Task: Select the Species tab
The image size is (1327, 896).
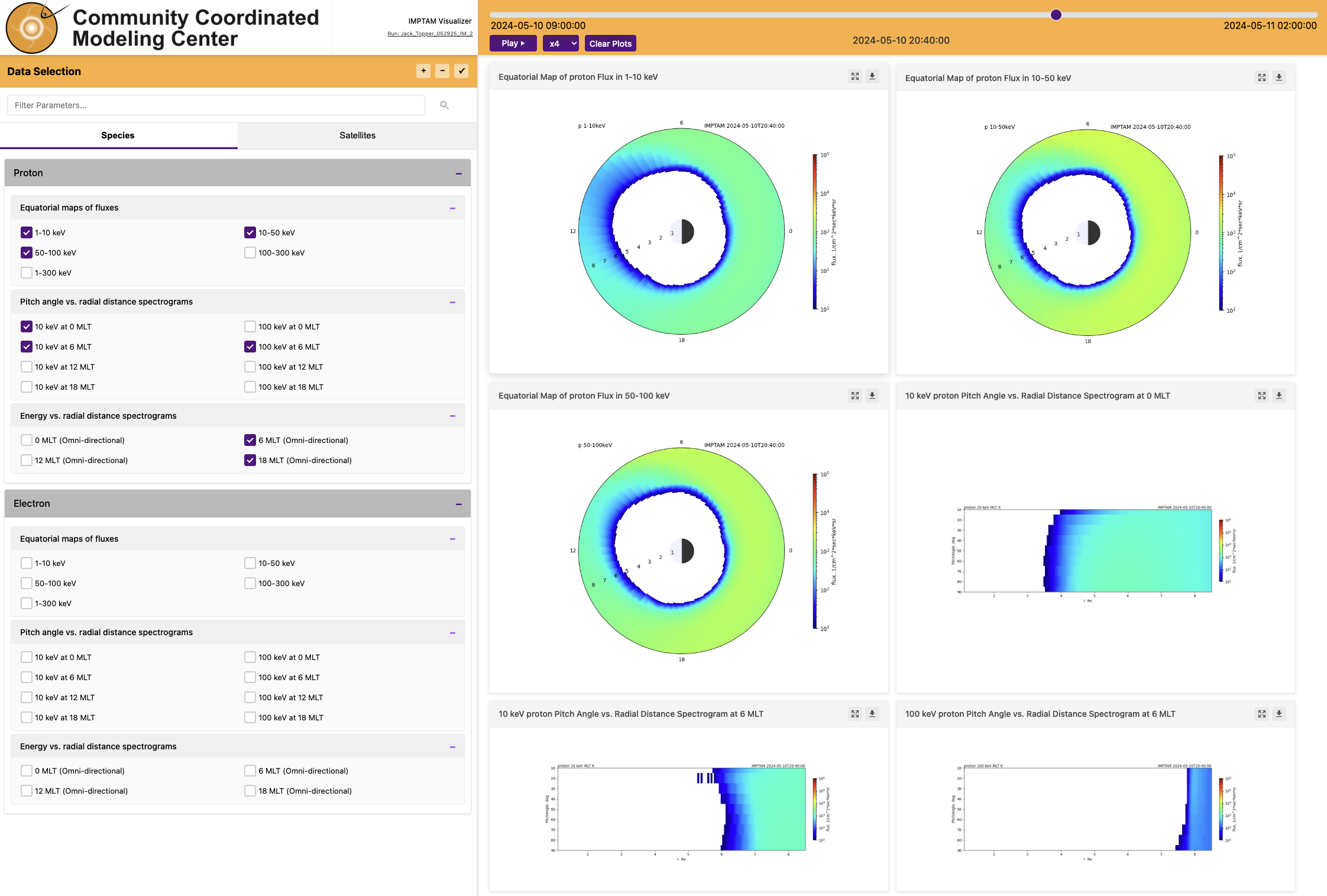Action: click(118, 135)
